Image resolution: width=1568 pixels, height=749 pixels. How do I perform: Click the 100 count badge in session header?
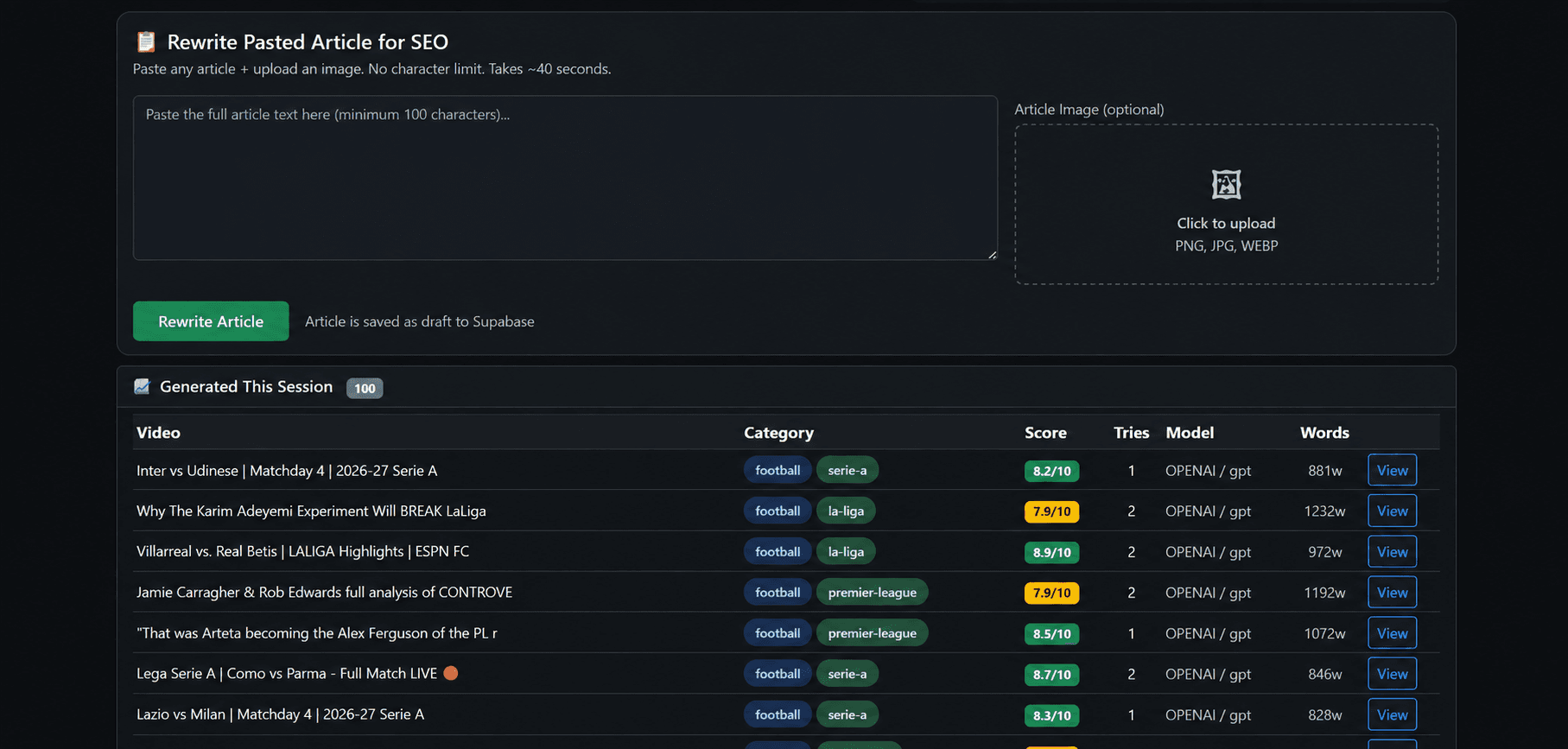coord(365,388)
